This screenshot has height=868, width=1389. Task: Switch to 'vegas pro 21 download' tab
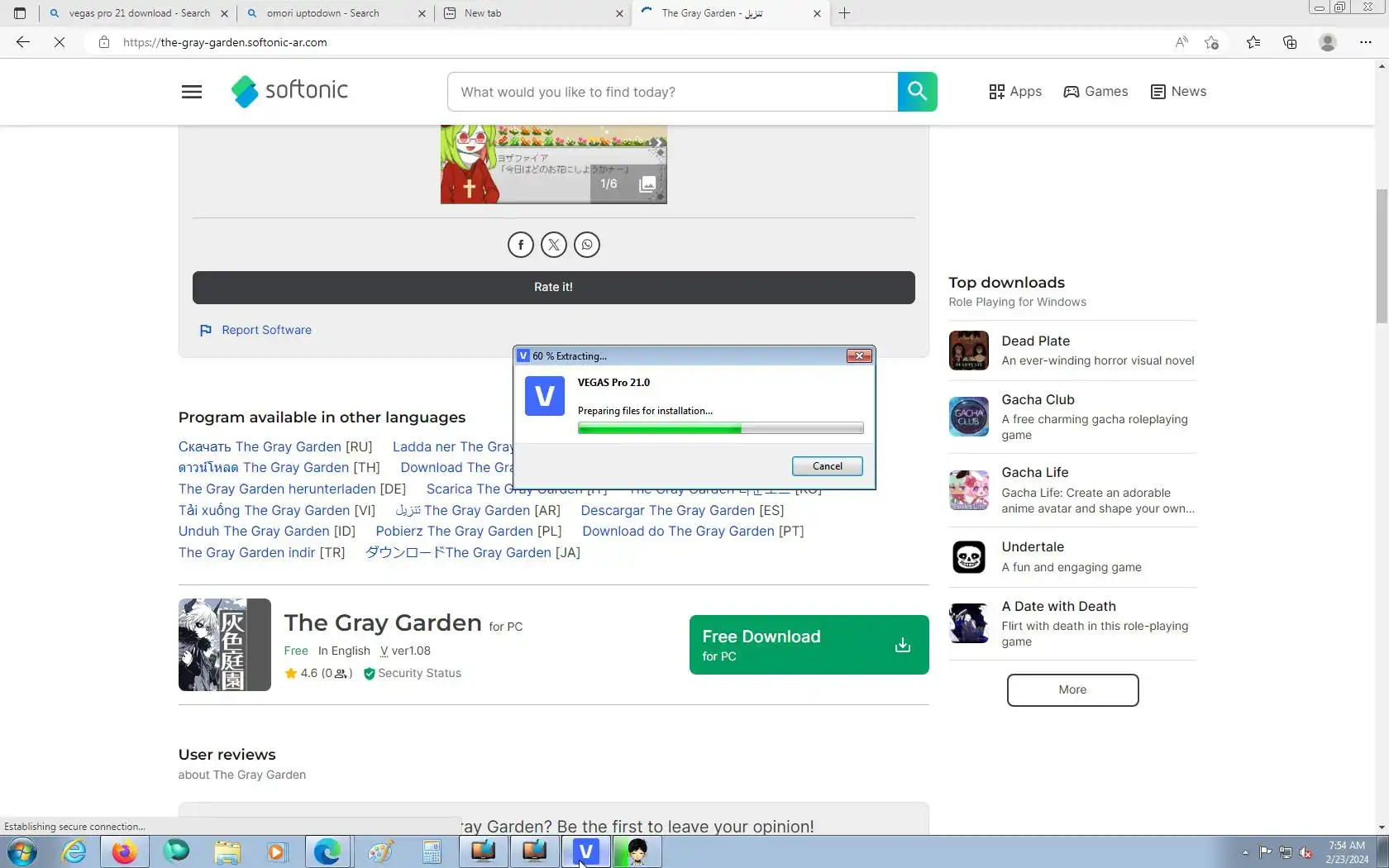click(x=137, y=13)
